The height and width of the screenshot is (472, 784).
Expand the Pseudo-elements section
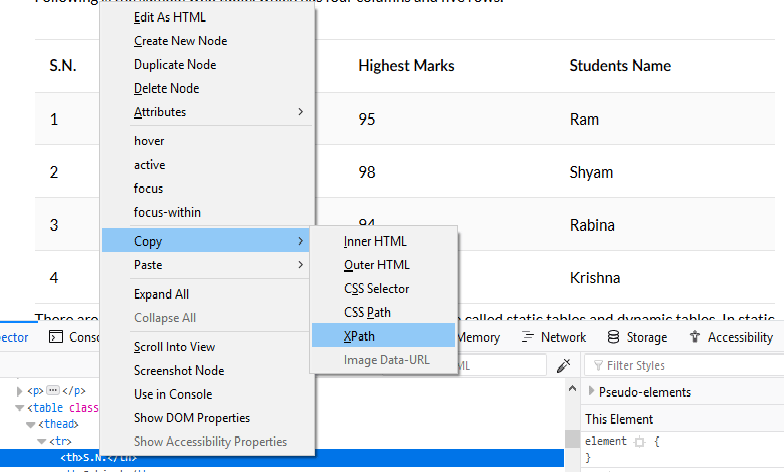pyautogui.click(x=592, y=391)
